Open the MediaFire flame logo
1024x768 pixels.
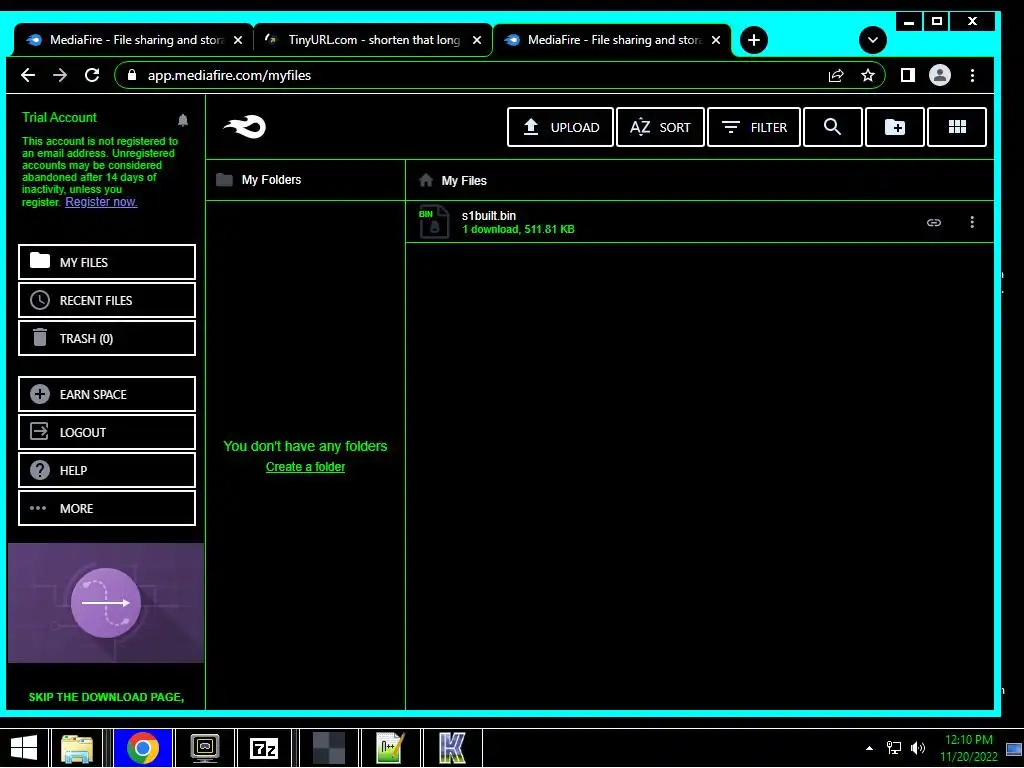[245, 127]
